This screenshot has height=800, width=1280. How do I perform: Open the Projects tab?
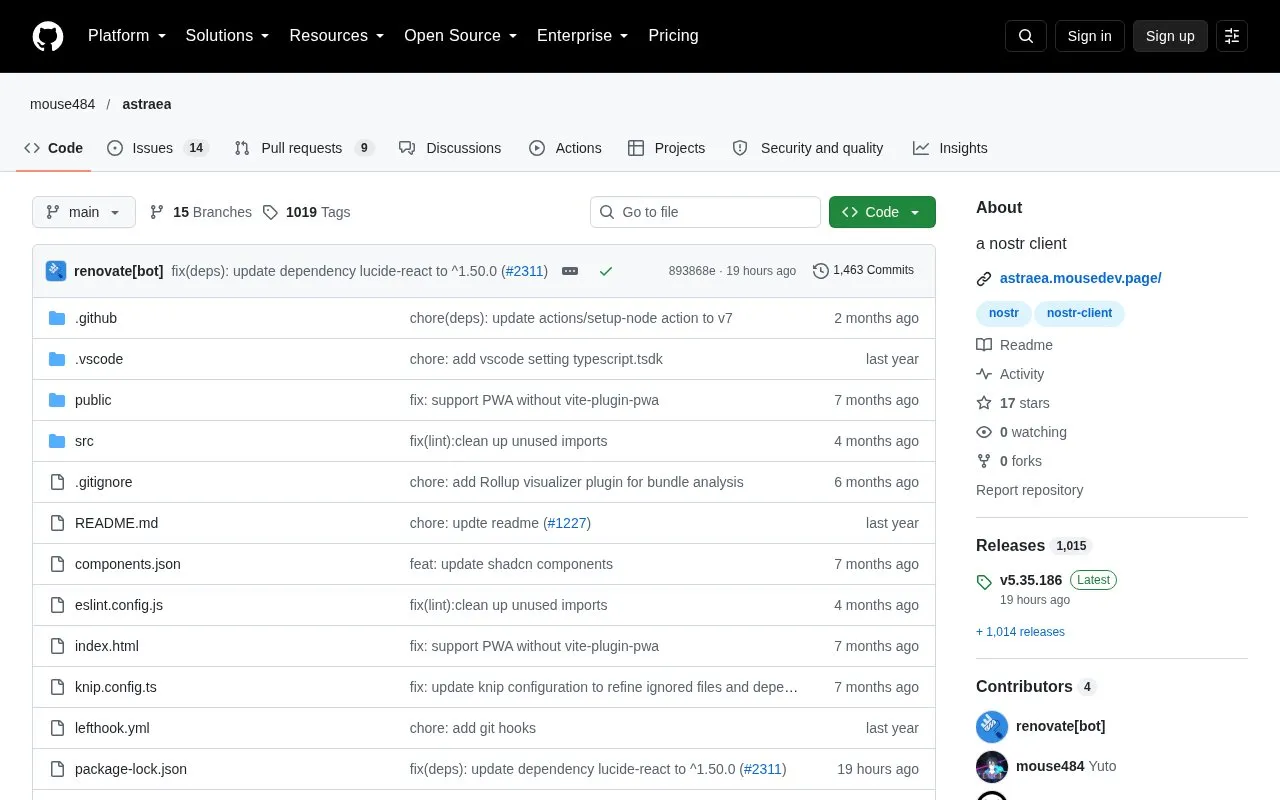click(666, 148)
